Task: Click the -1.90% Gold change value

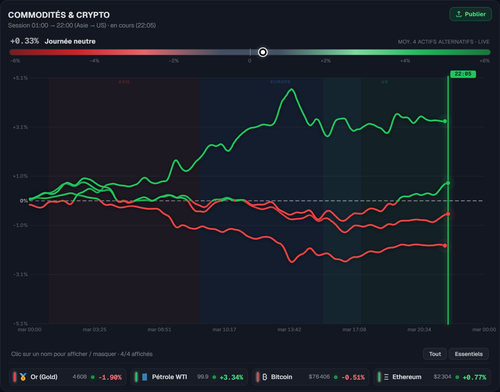Action: tap(110, 377)
